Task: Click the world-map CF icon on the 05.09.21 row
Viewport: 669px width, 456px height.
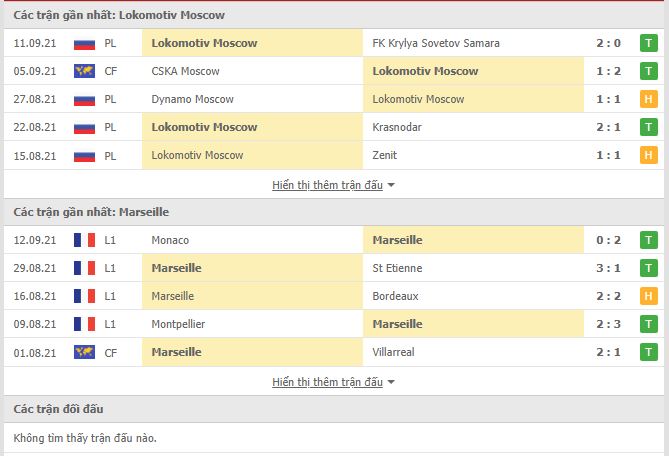Action: 84,71
